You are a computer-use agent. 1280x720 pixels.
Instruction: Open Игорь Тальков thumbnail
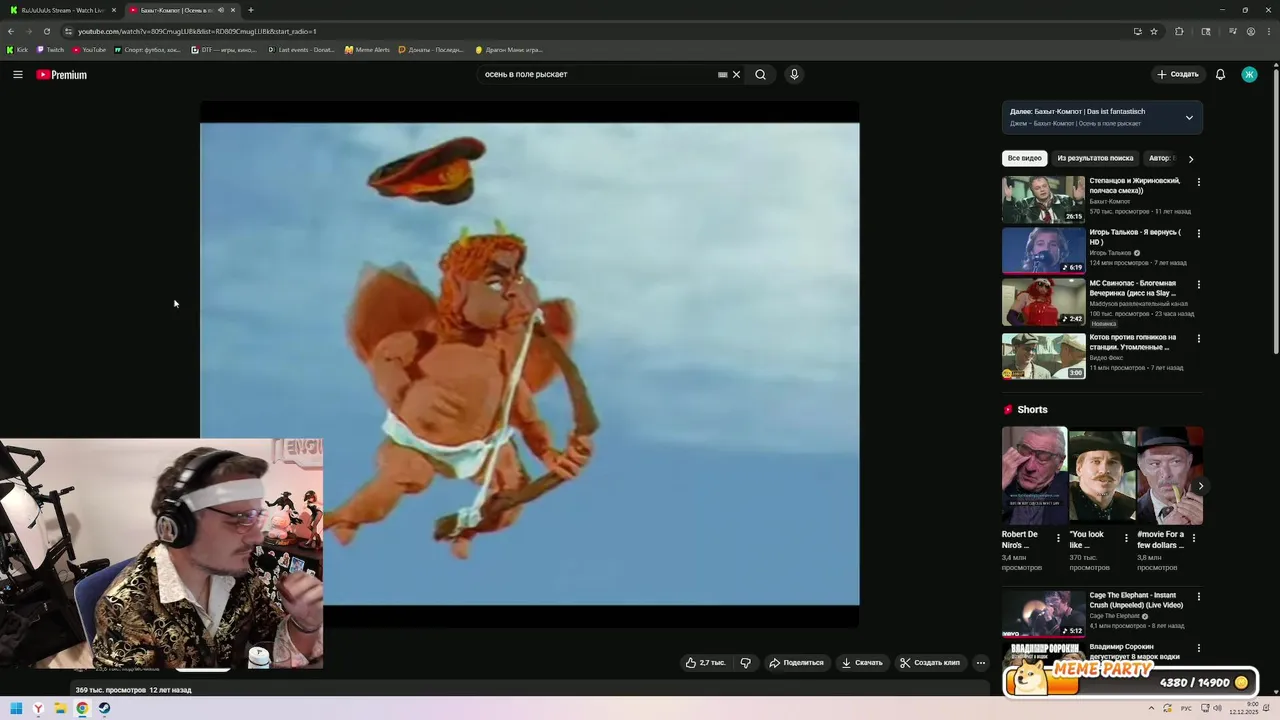tap(1043, 250)
